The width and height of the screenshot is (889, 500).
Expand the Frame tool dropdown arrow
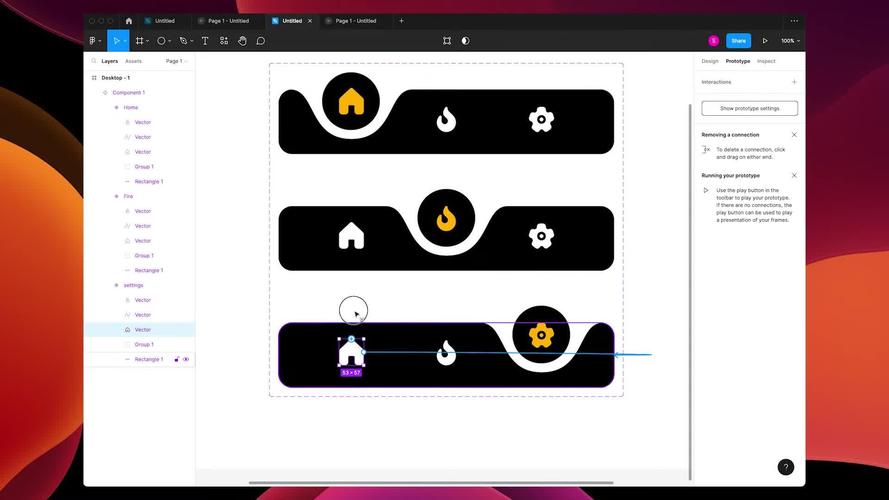149,42
